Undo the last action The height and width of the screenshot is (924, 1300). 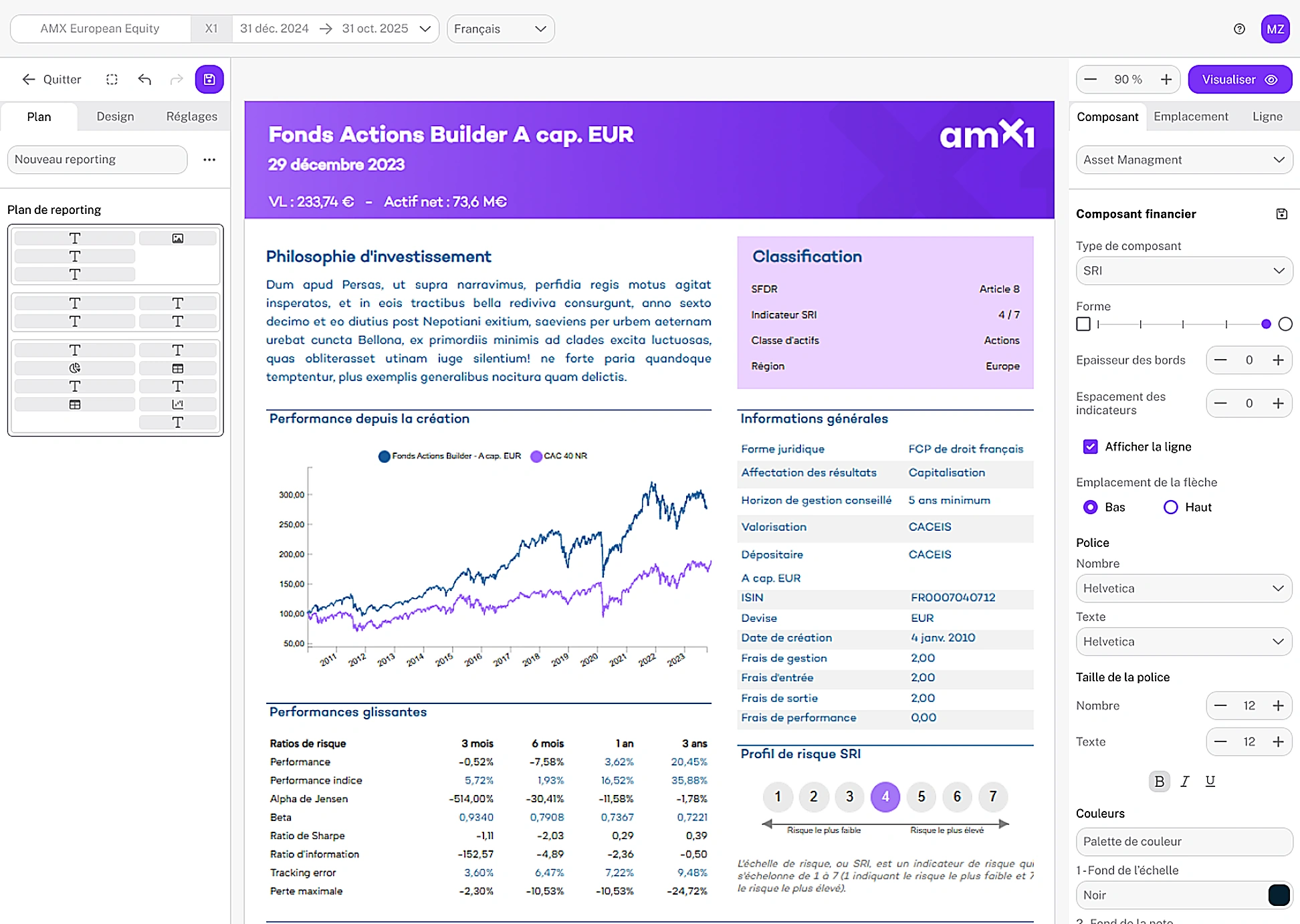coord(144,80)
